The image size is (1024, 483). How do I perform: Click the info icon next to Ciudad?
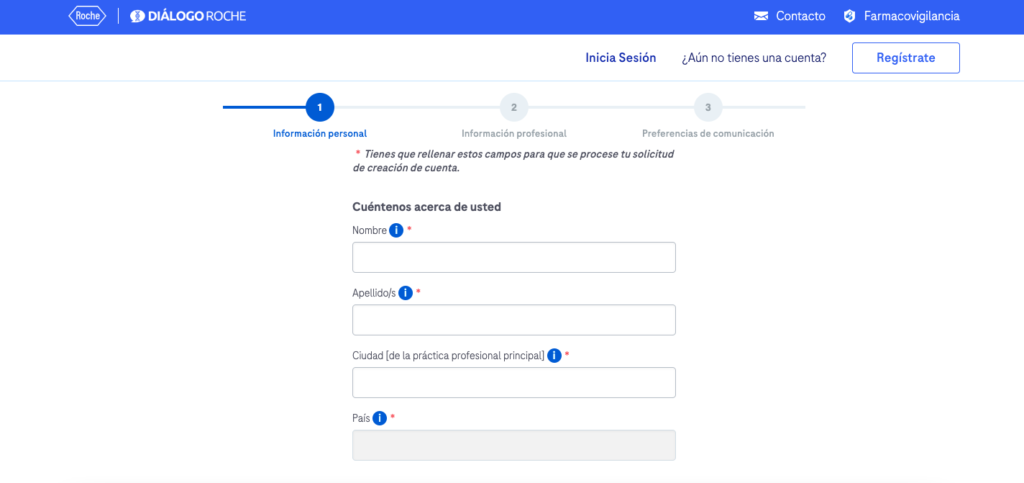click(554, 356)
